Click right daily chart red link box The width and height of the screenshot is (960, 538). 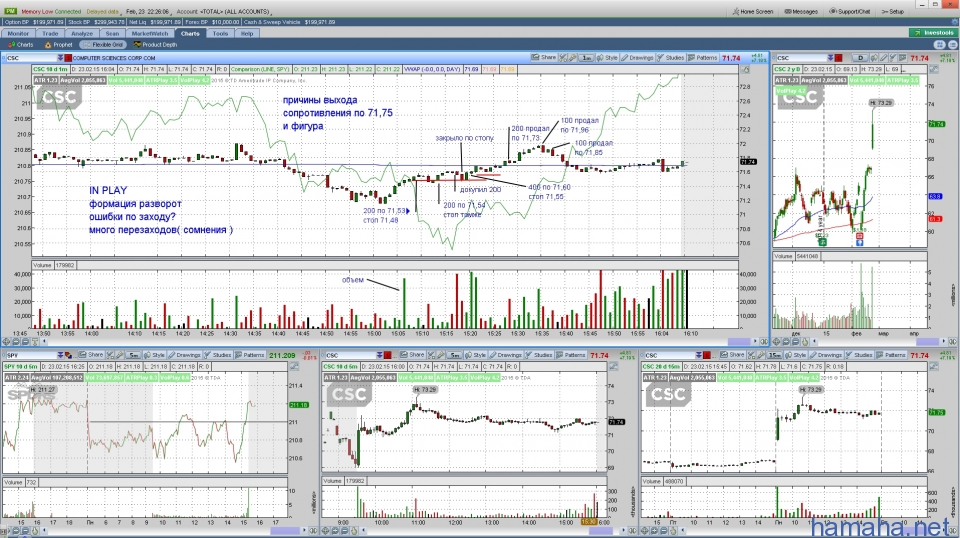tap(839, 58)
